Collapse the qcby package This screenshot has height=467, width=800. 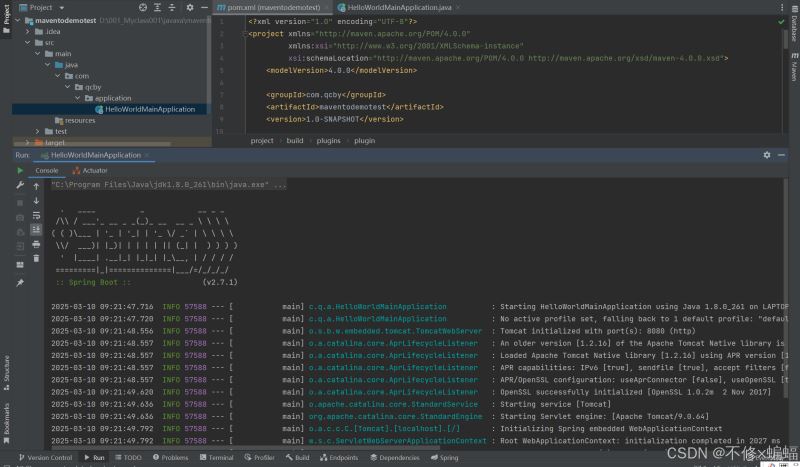[67, 87]
